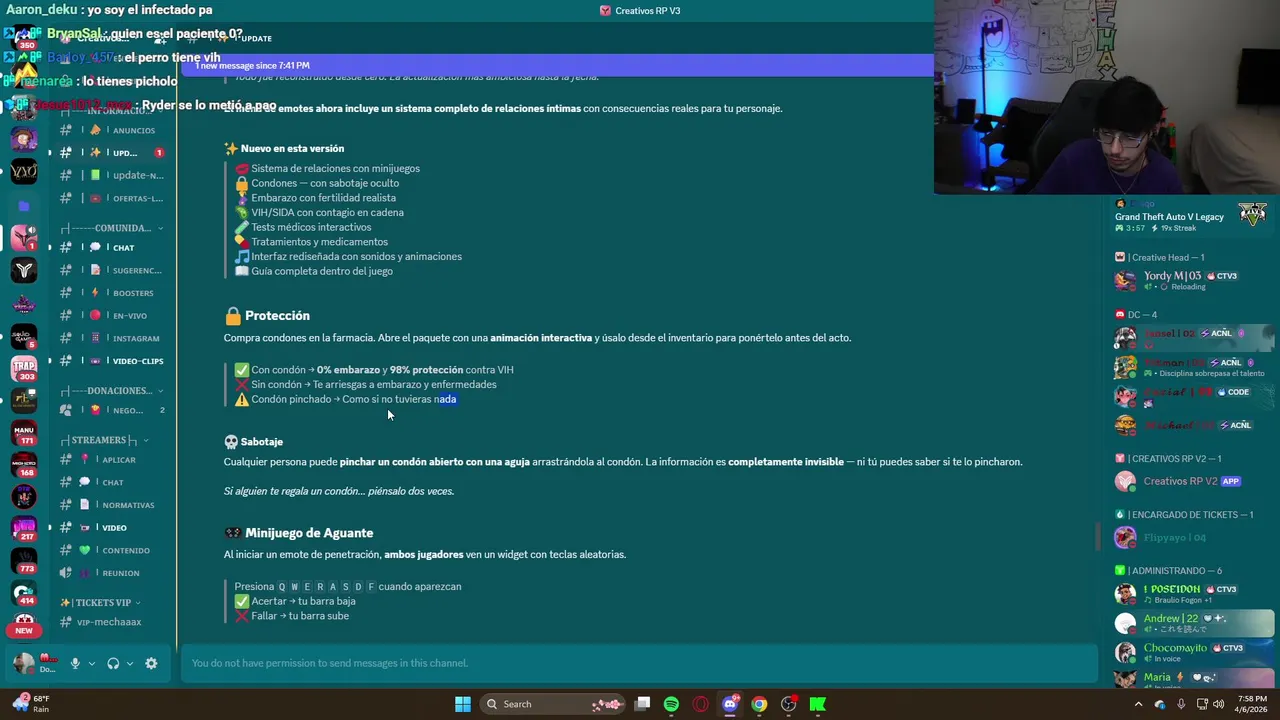Open the server icon with 414 badge
Image resolution: width=1280 pixels, height=720 pixels.
[24, 593]
